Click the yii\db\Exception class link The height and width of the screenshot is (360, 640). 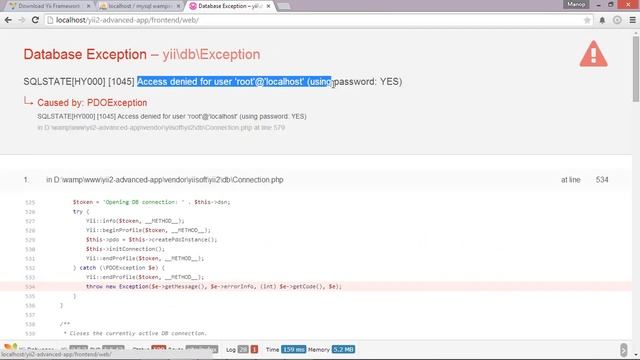tap(211, 54)
